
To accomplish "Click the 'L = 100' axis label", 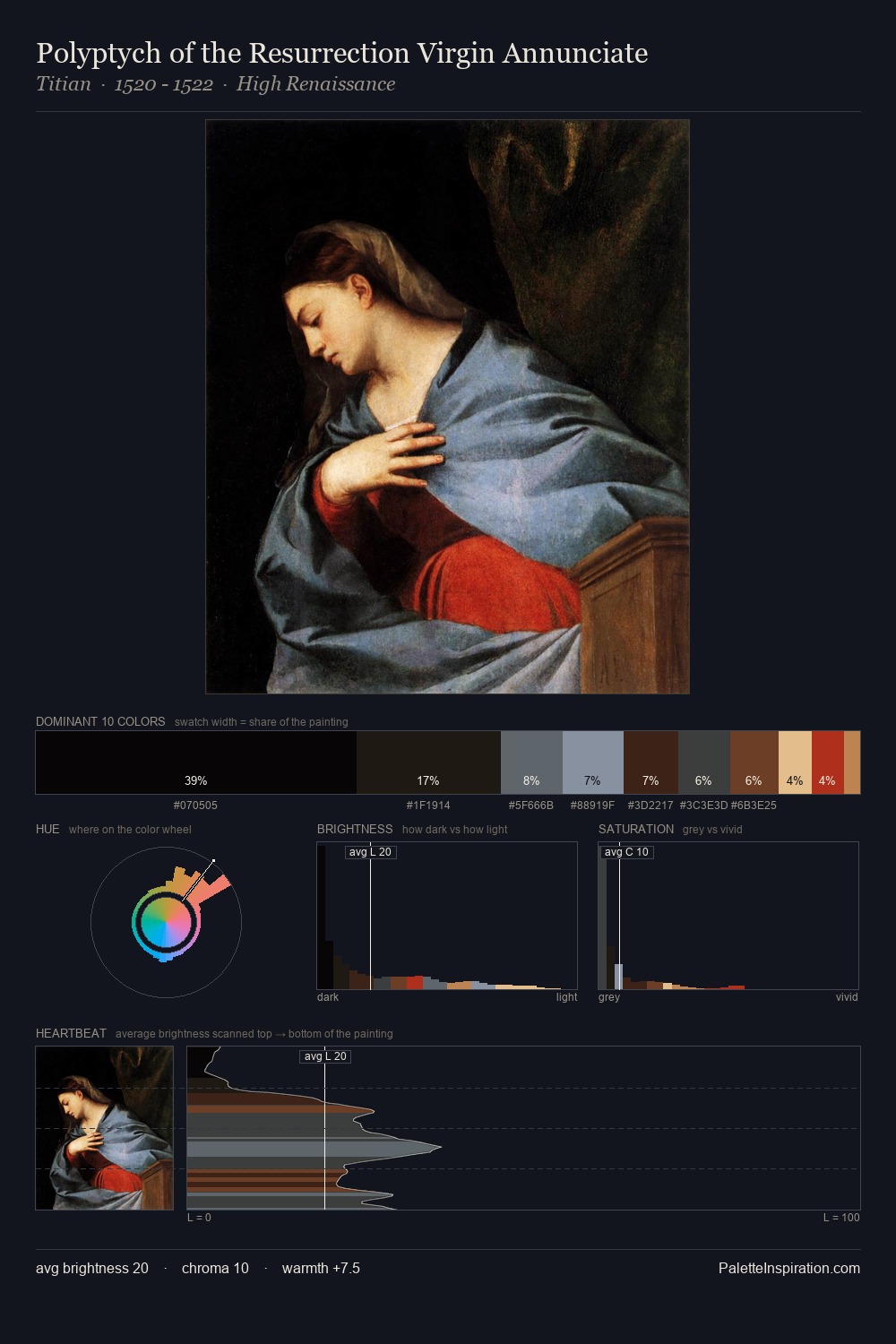I will pyautogui.click(x=841, y=1218).
